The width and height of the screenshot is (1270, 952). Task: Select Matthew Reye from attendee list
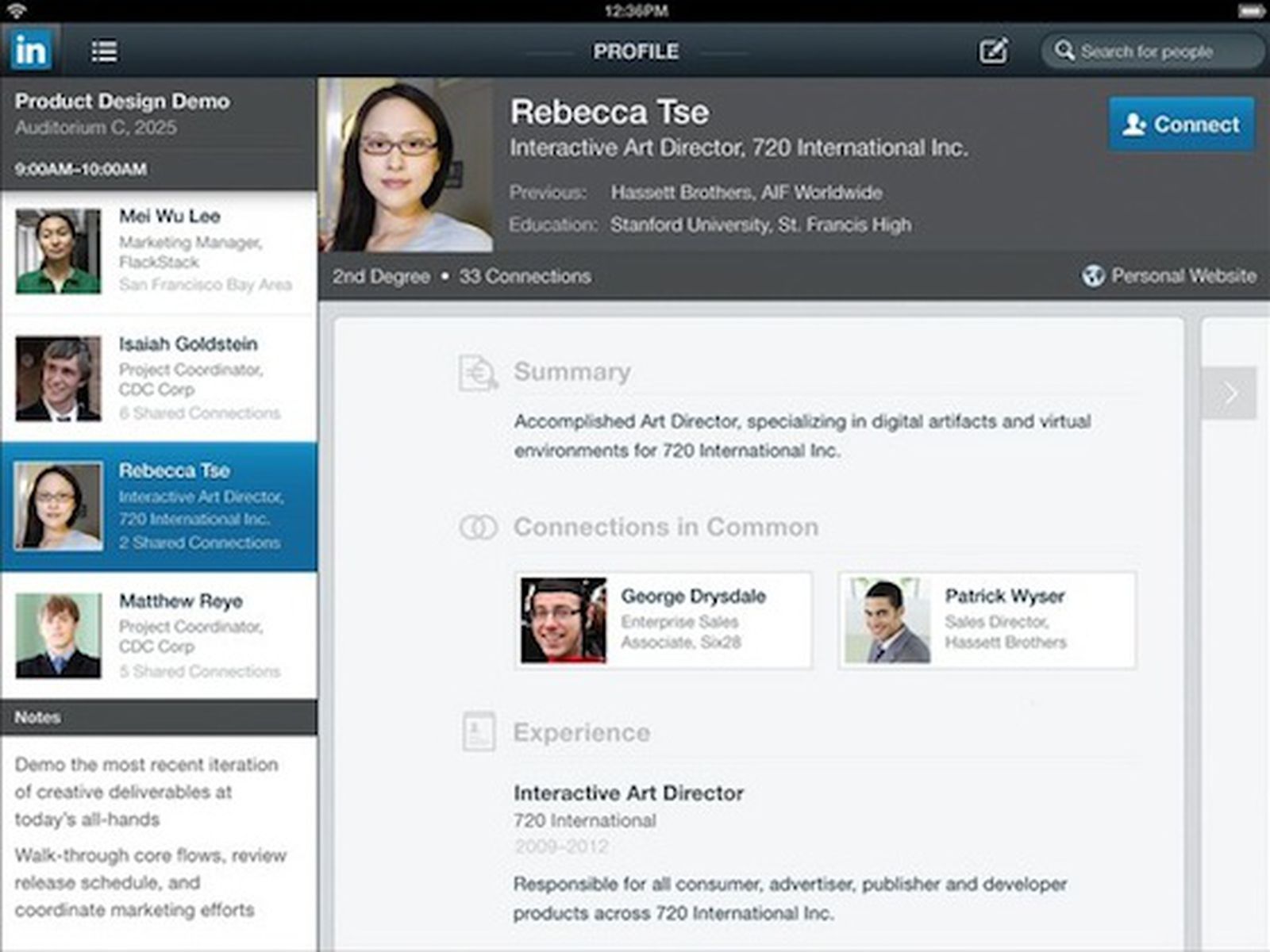[159, 635]
